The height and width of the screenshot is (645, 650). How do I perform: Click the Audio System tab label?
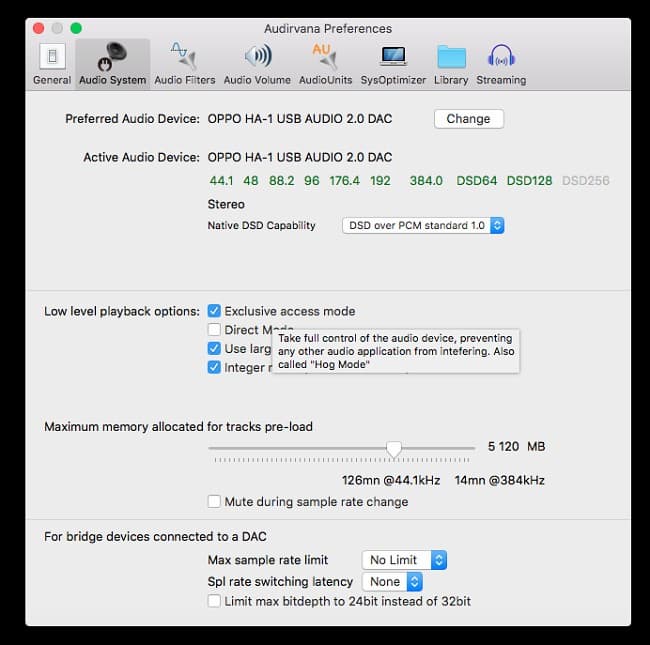click(112, 80)
